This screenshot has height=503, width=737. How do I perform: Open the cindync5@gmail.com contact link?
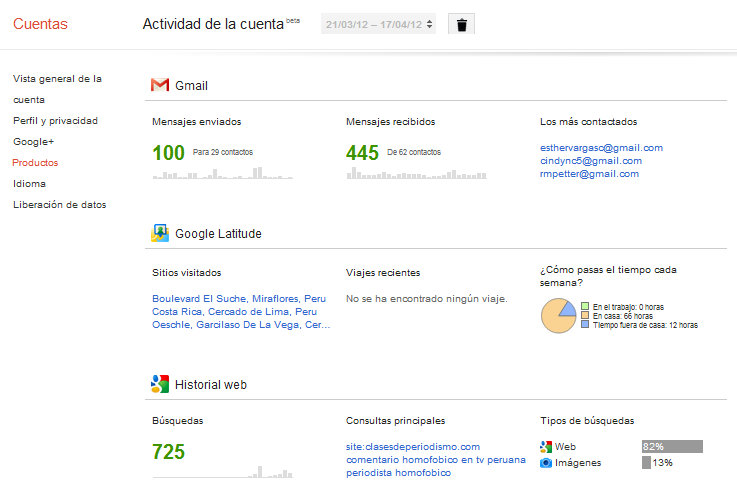590,161
